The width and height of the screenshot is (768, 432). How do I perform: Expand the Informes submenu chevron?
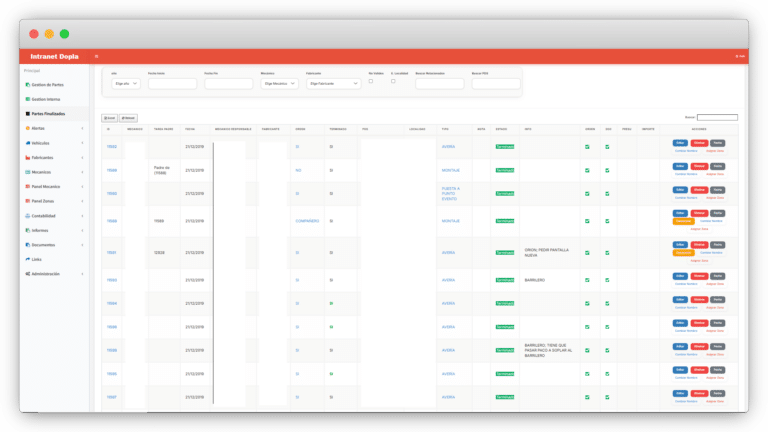(x=82, y=230)
